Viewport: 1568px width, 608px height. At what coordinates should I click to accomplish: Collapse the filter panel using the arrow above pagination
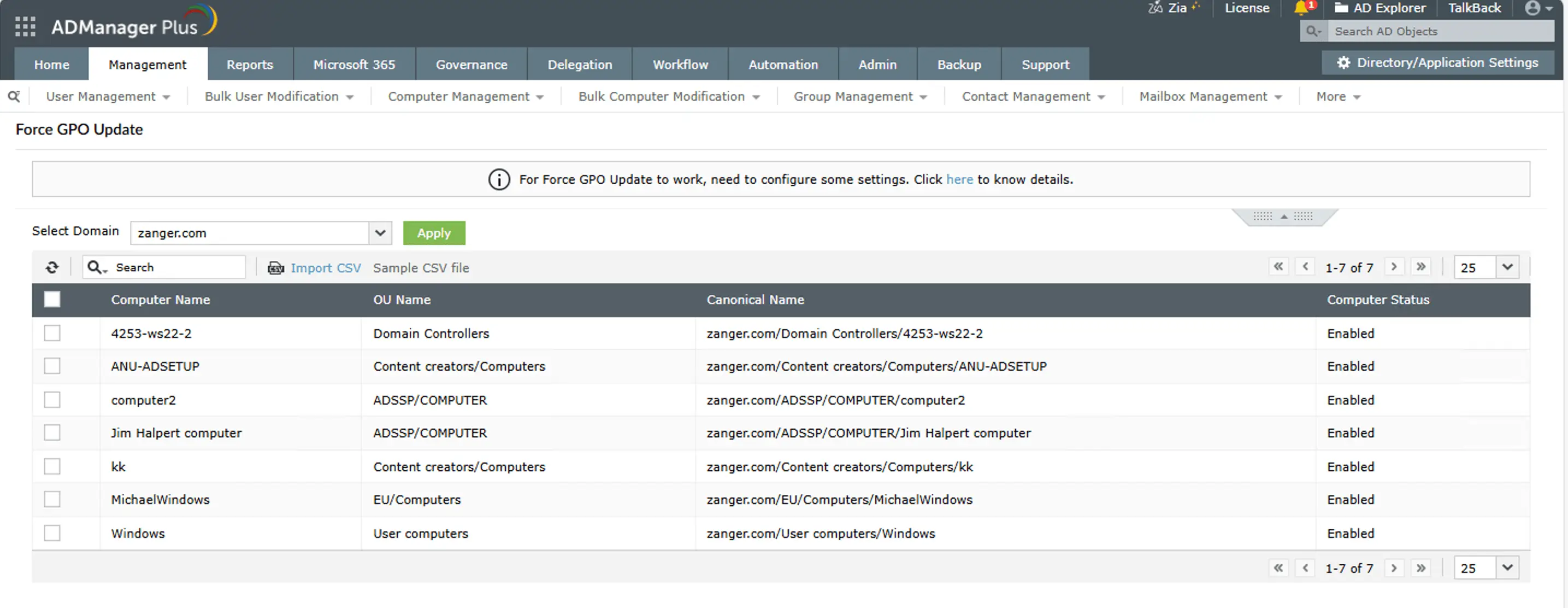pyautogui.click(x=1284, y=217)
